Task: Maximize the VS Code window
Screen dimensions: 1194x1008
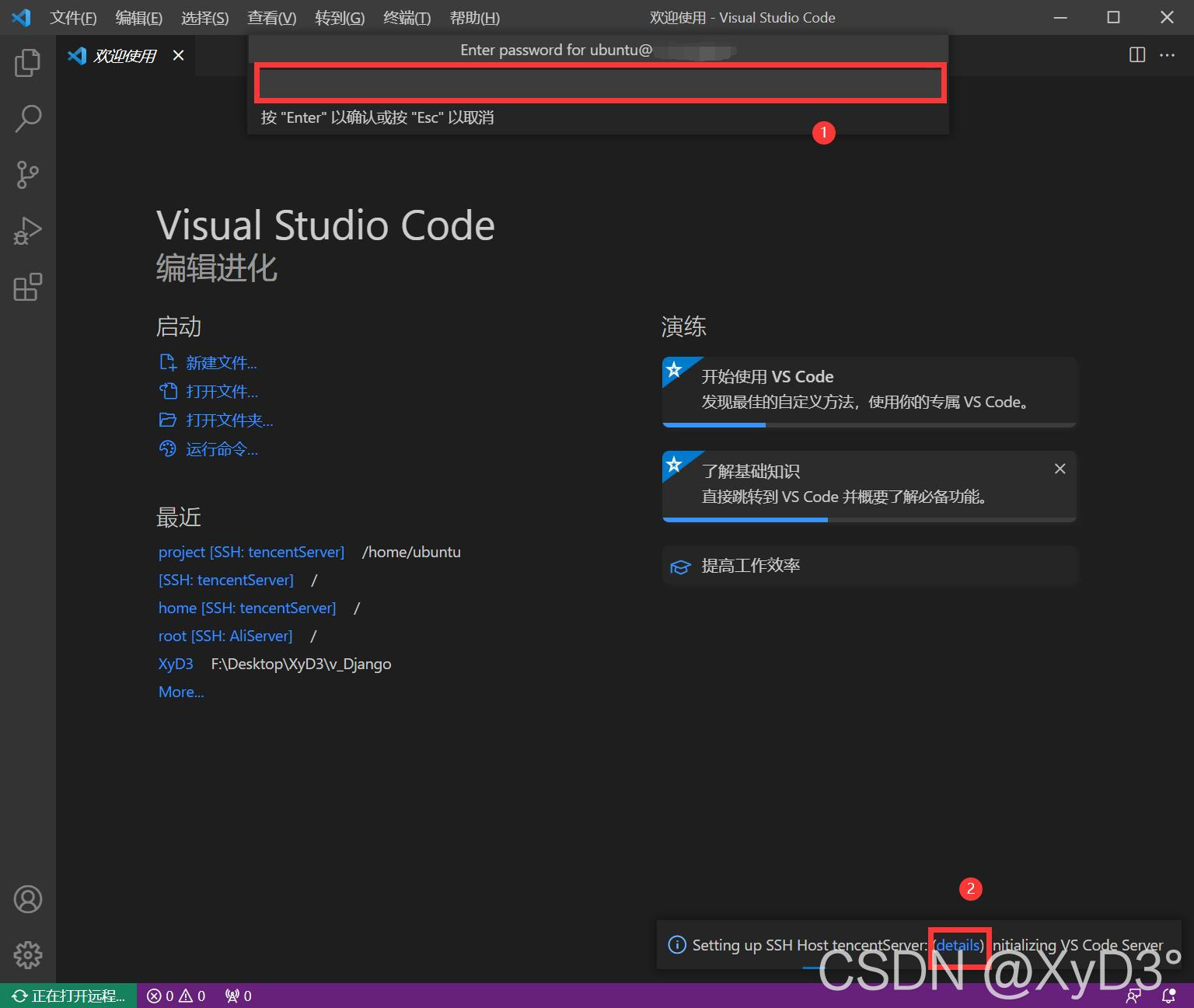Action: 1113,17
